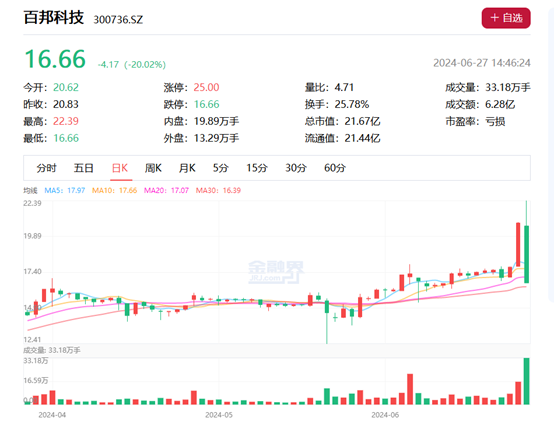Click the 成交量: 33.18万手 label above volume chart
The height and width of the screenshot is (425, 554).
[52, 350]
